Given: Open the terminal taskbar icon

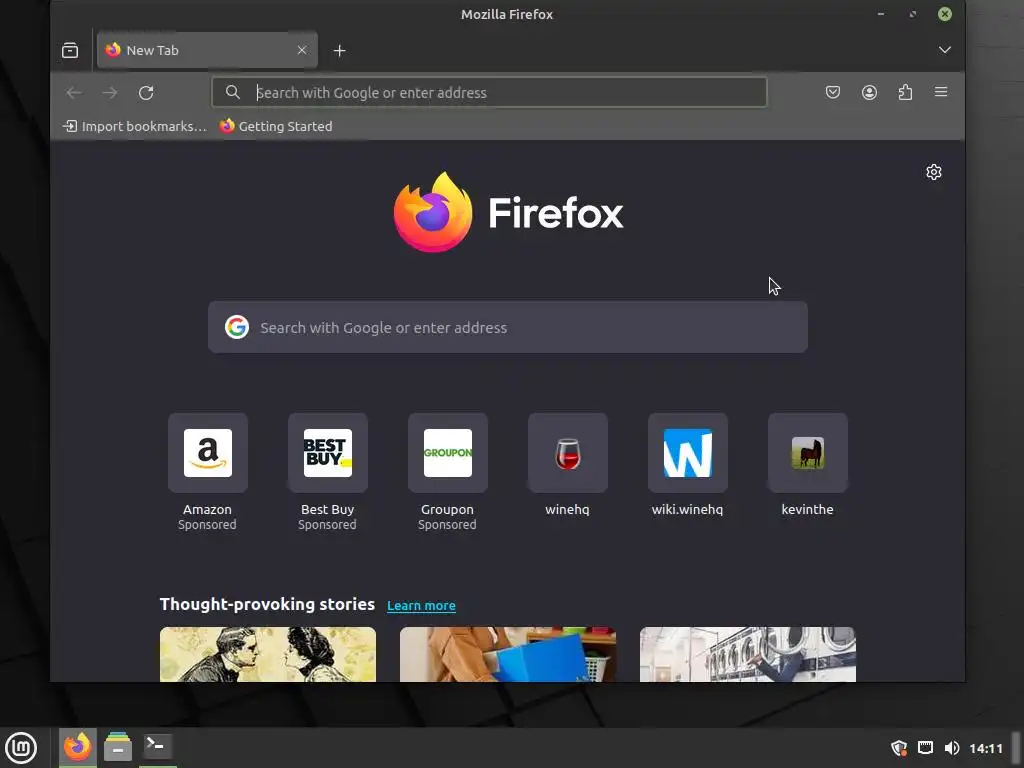Looking at the screenshot, I should click(x=157, y=746).
